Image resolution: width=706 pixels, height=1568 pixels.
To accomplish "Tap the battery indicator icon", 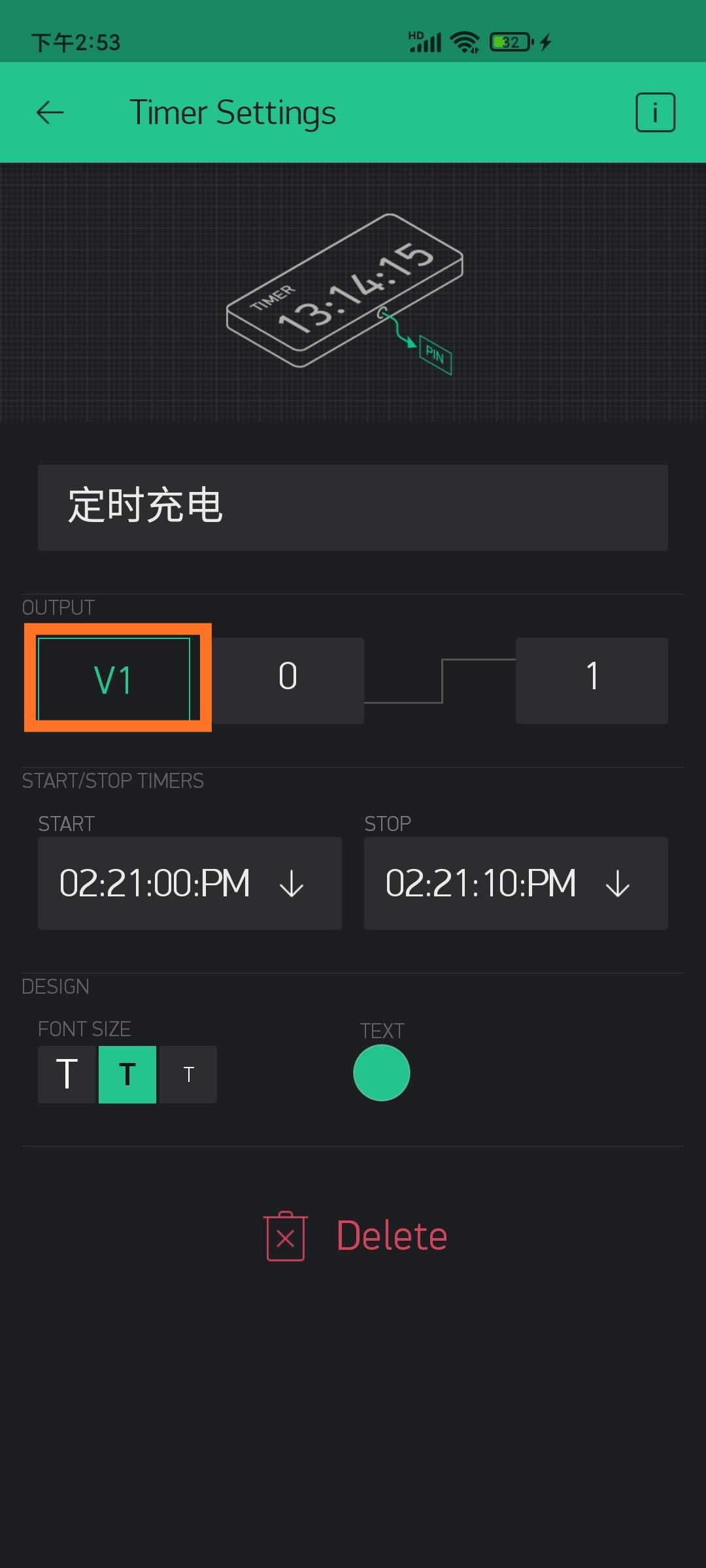I will click(511, 42).
